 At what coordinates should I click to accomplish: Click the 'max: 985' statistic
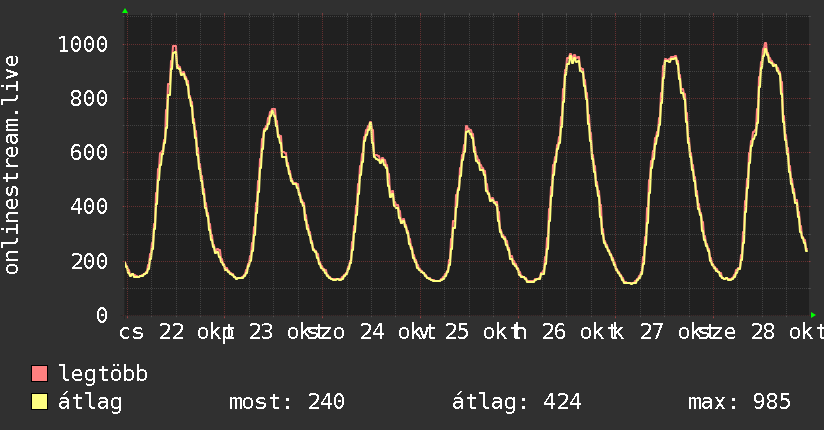coord(739,402)
